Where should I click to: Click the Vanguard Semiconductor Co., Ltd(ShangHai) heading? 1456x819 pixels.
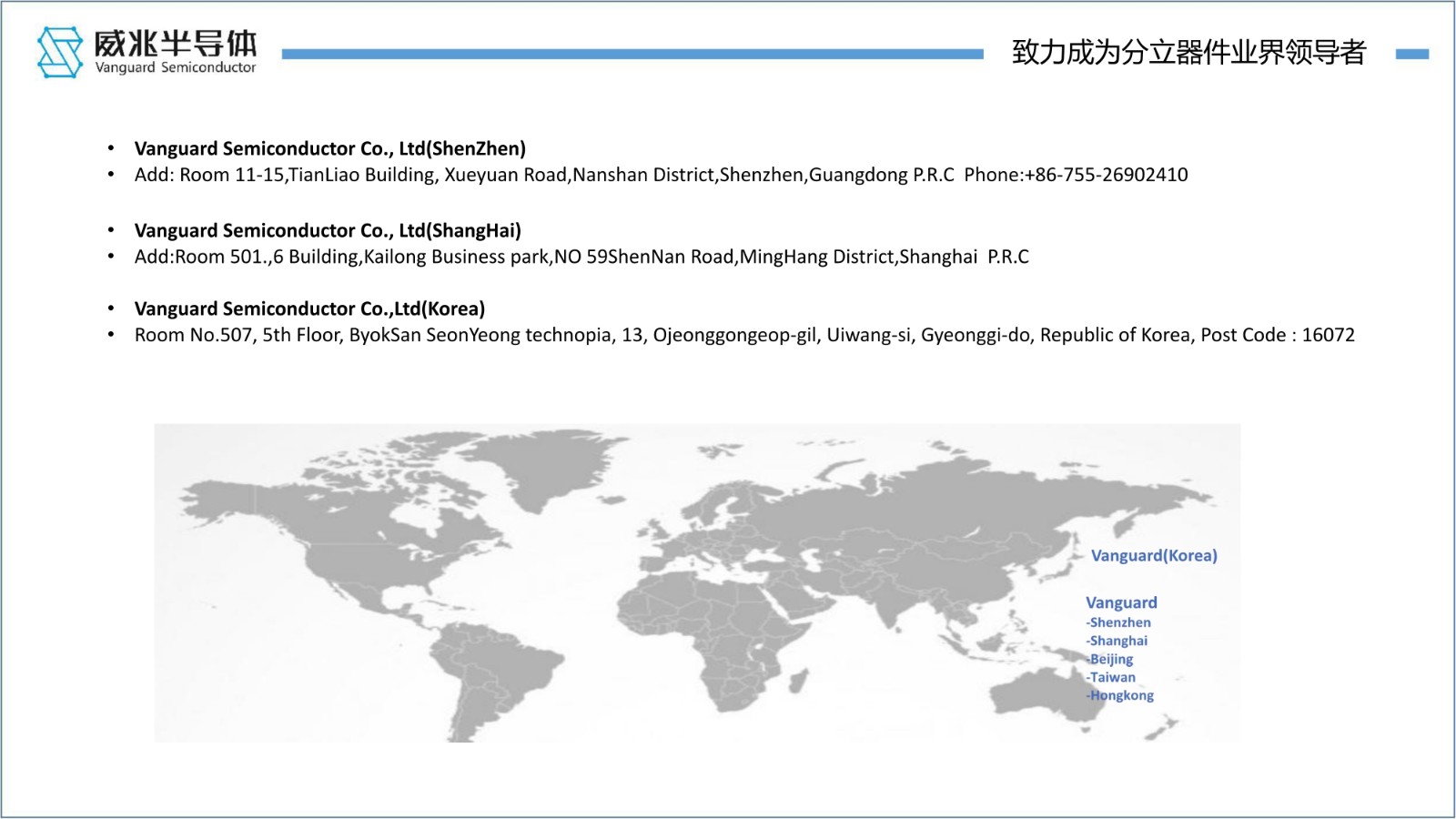(x=328, y=230)
